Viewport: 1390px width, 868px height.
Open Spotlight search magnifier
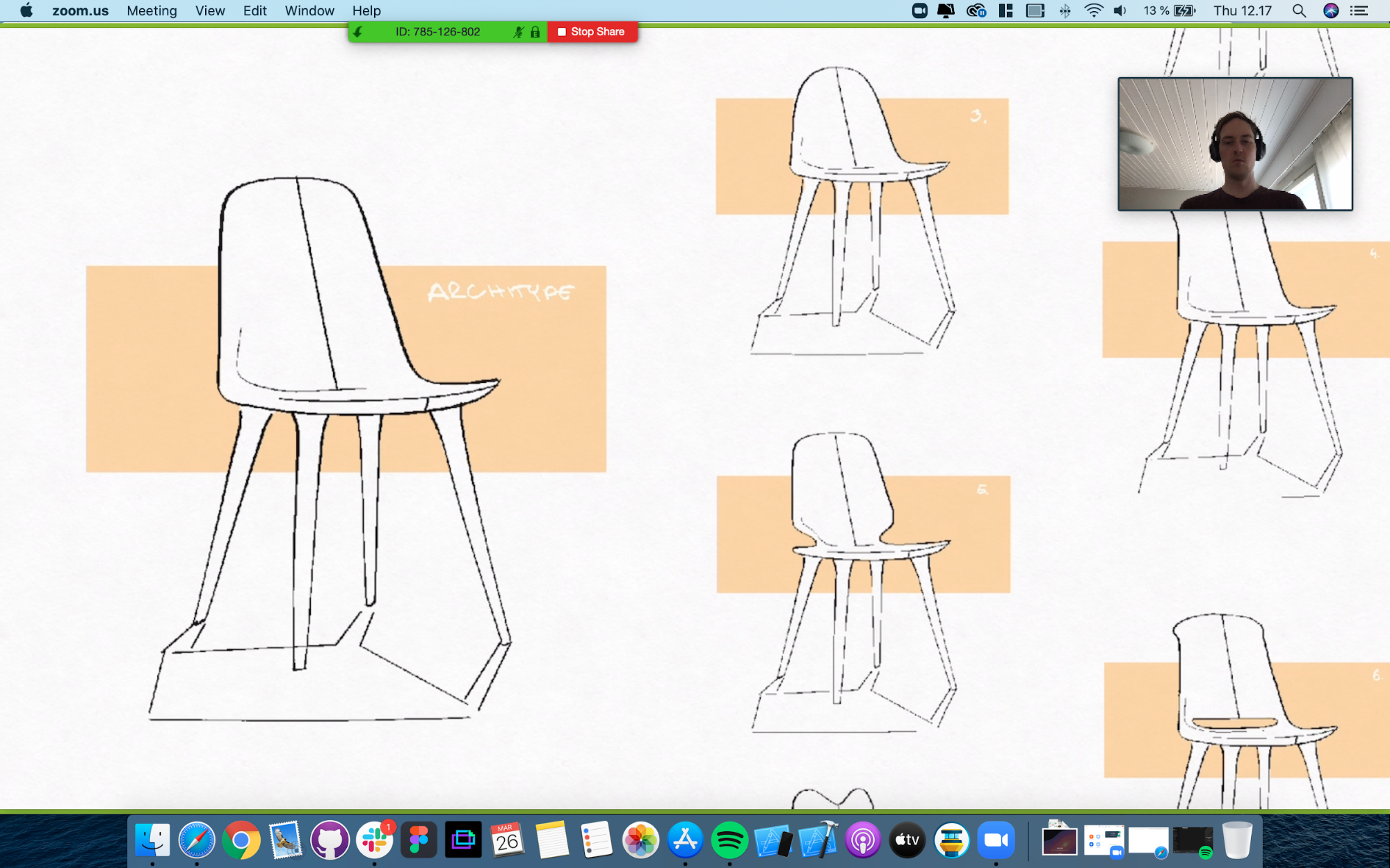[x=1298, y=10]
